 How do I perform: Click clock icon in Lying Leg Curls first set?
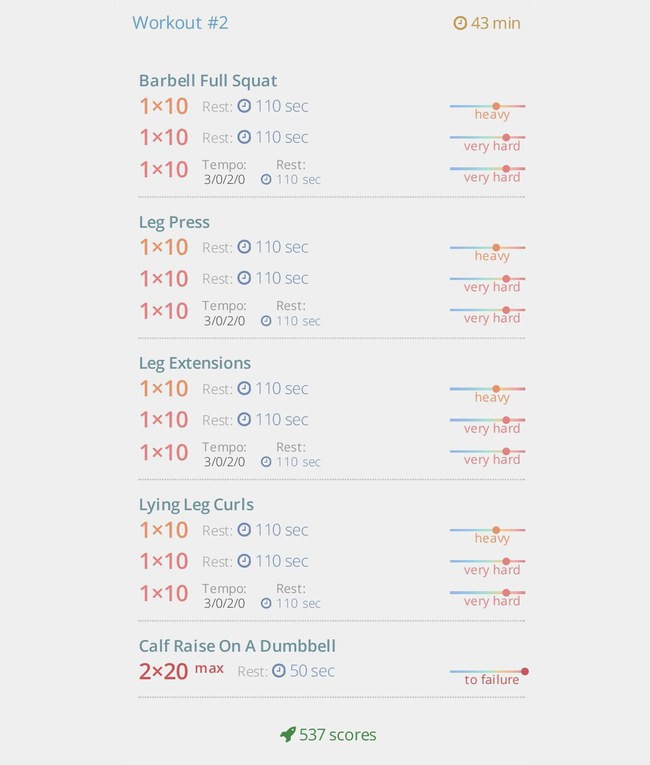(x=244, y=530)
